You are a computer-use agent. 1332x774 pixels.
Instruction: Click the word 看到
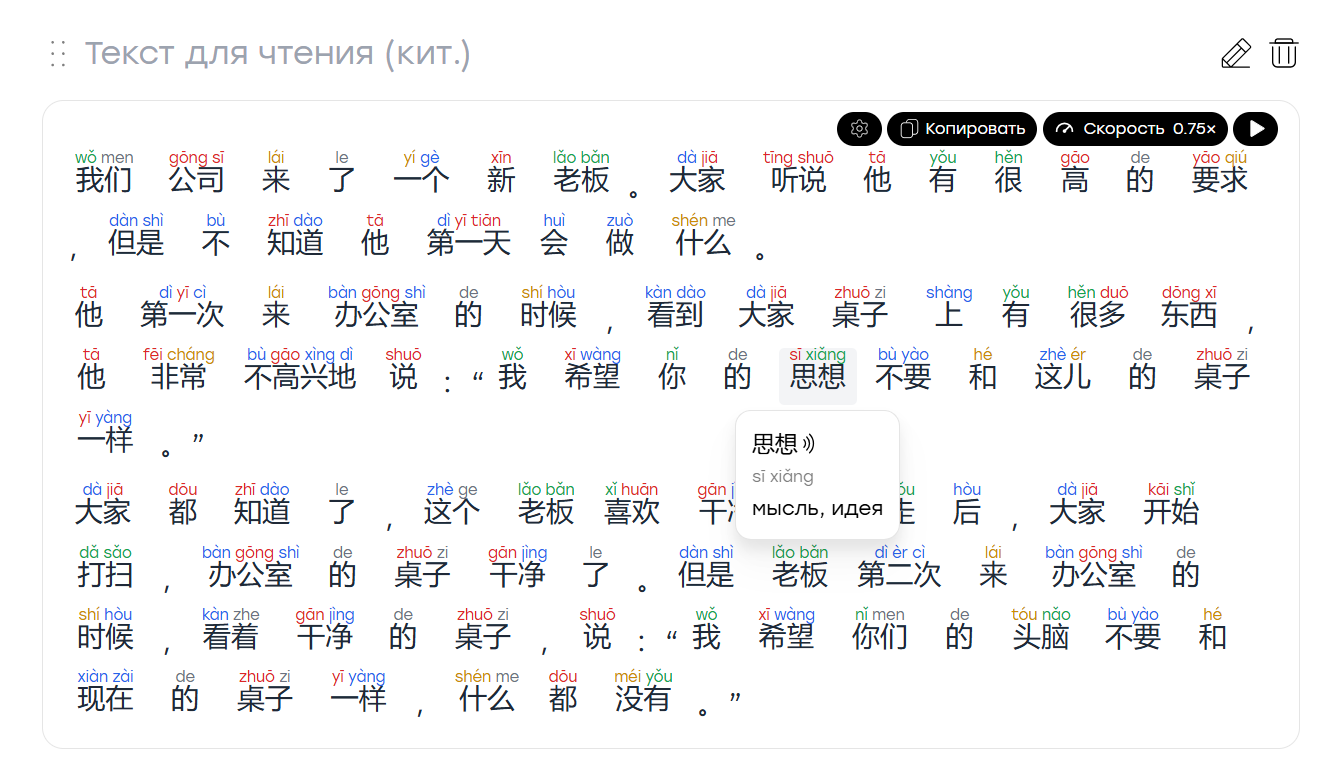pos(675,315)
